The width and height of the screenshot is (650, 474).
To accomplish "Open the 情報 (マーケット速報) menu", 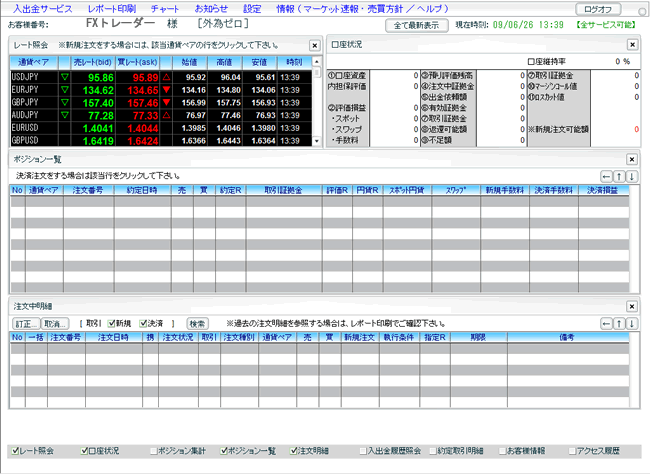I will pos(363,9).
